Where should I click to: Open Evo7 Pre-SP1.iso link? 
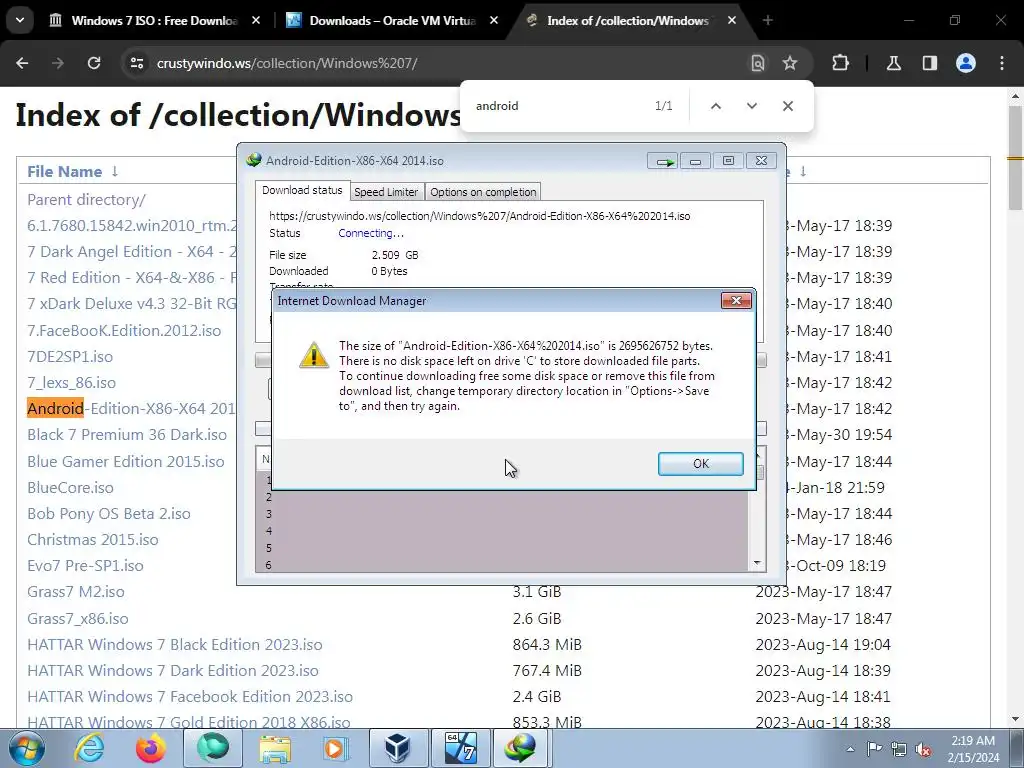(85, 566)
